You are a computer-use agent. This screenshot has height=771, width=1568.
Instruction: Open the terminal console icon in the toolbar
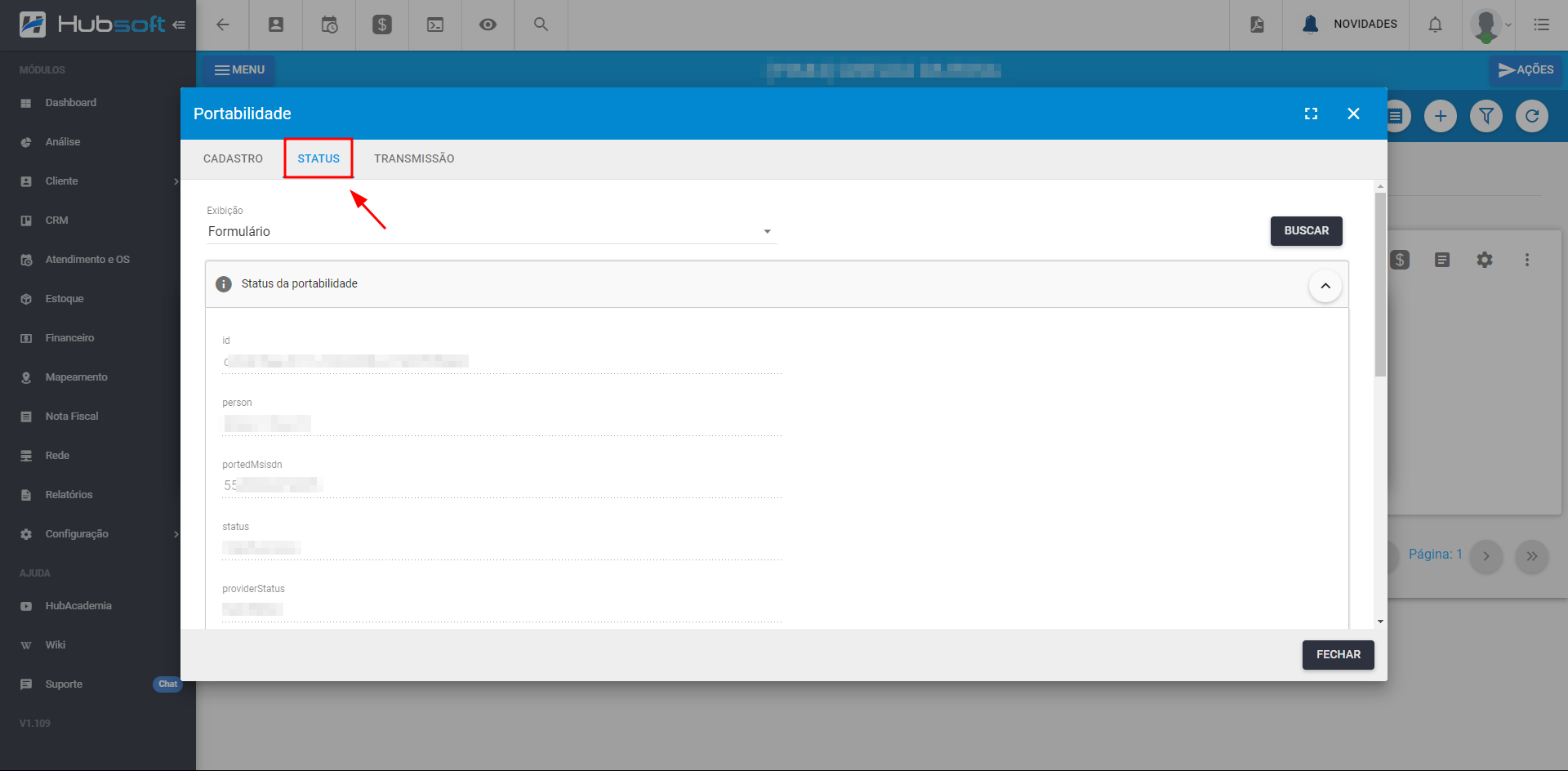click(x=435, y=25)
